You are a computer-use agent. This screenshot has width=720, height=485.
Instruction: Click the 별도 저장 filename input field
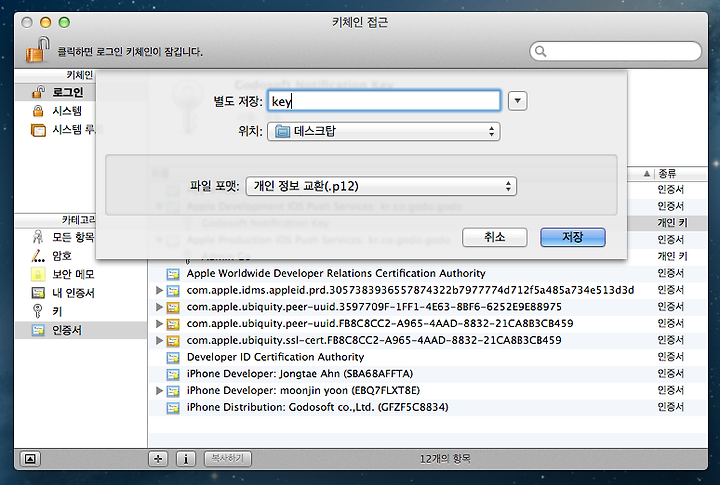point(384,101)
